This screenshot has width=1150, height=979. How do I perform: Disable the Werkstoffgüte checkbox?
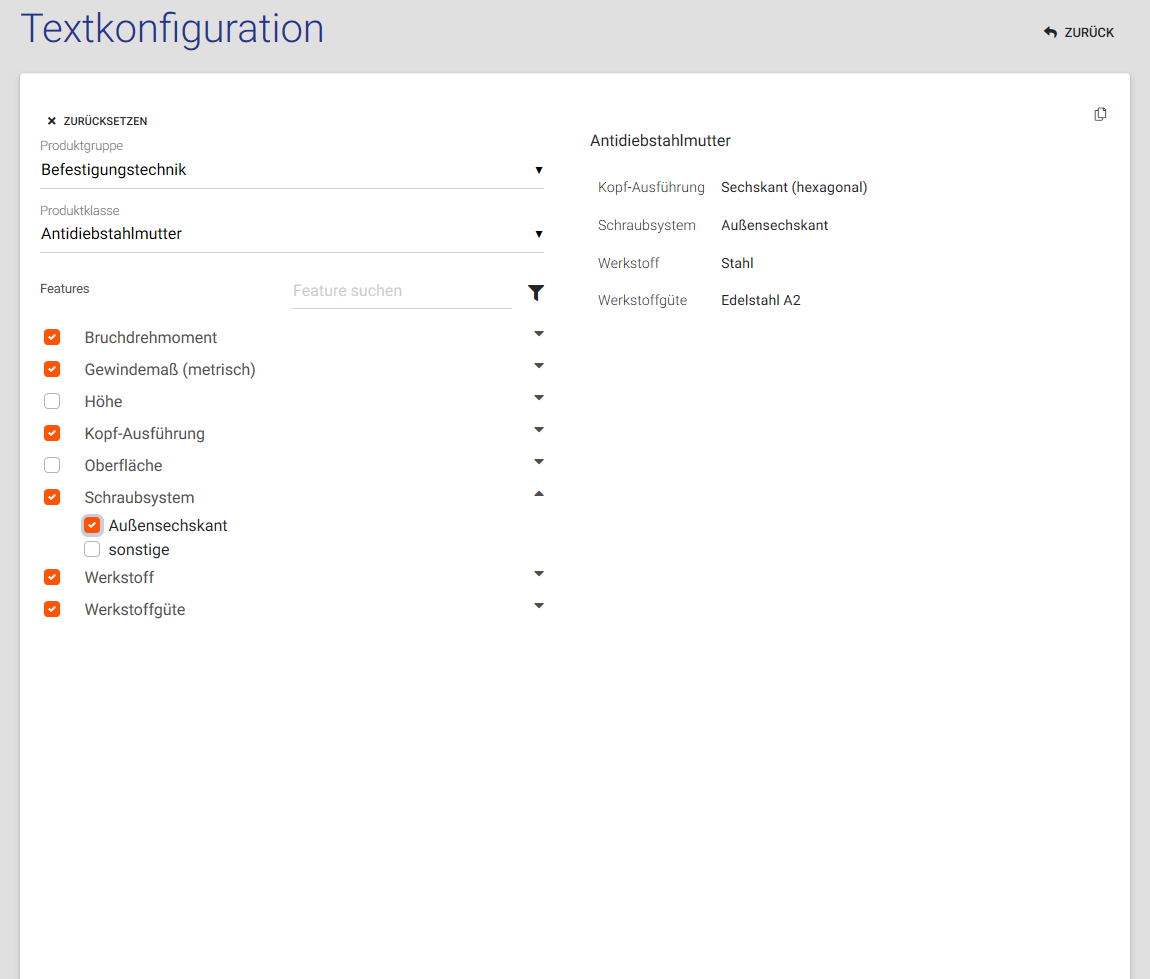pyautogui.click(x=52, y=610)
